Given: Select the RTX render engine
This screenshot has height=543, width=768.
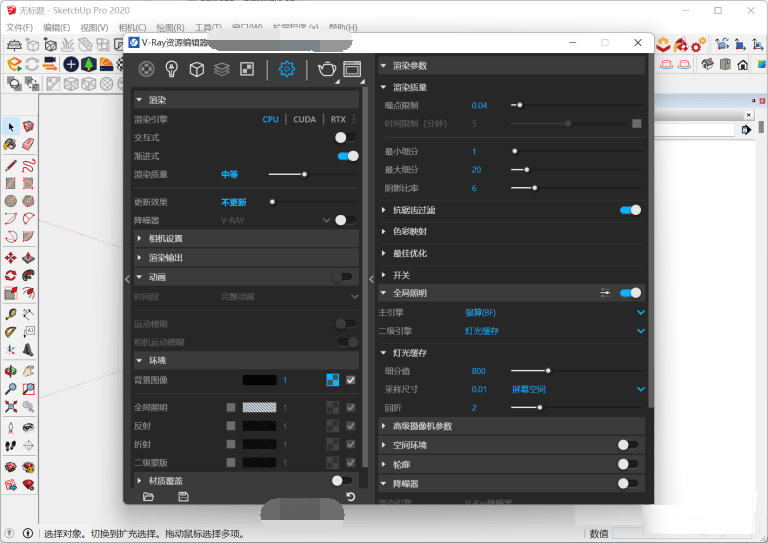Looking at the screenshot, I should pyautogui.click(x=338, y=119).
